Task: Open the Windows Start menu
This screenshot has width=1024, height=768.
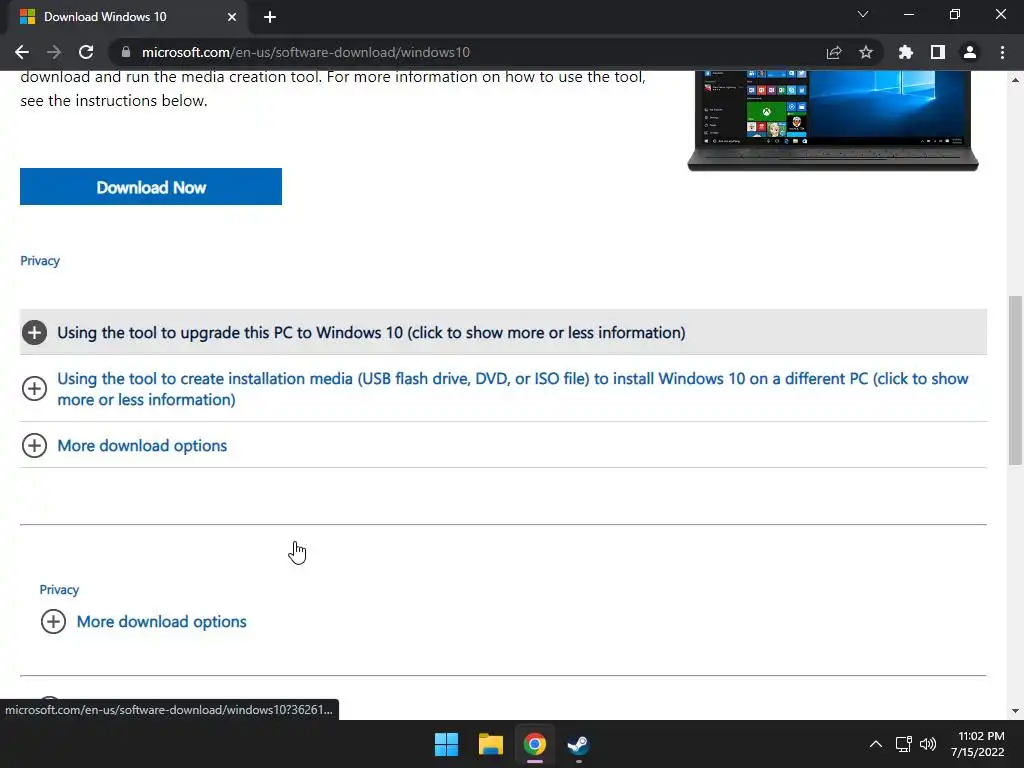Action: point(447,744)
